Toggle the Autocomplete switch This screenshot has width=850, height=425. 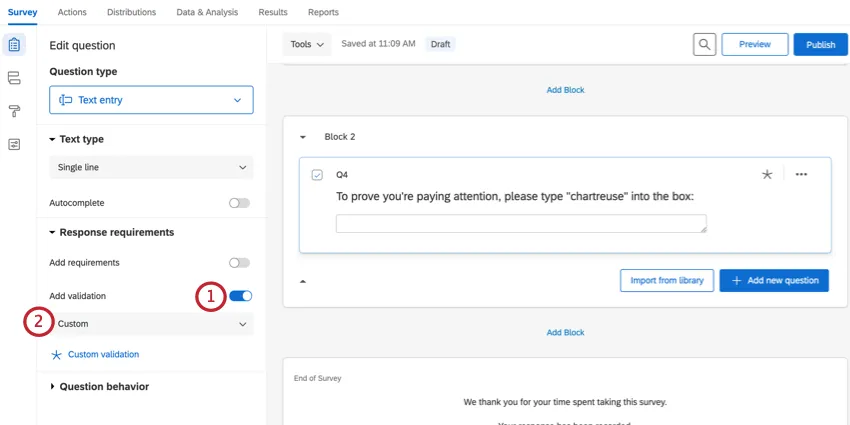pos(239,203)
